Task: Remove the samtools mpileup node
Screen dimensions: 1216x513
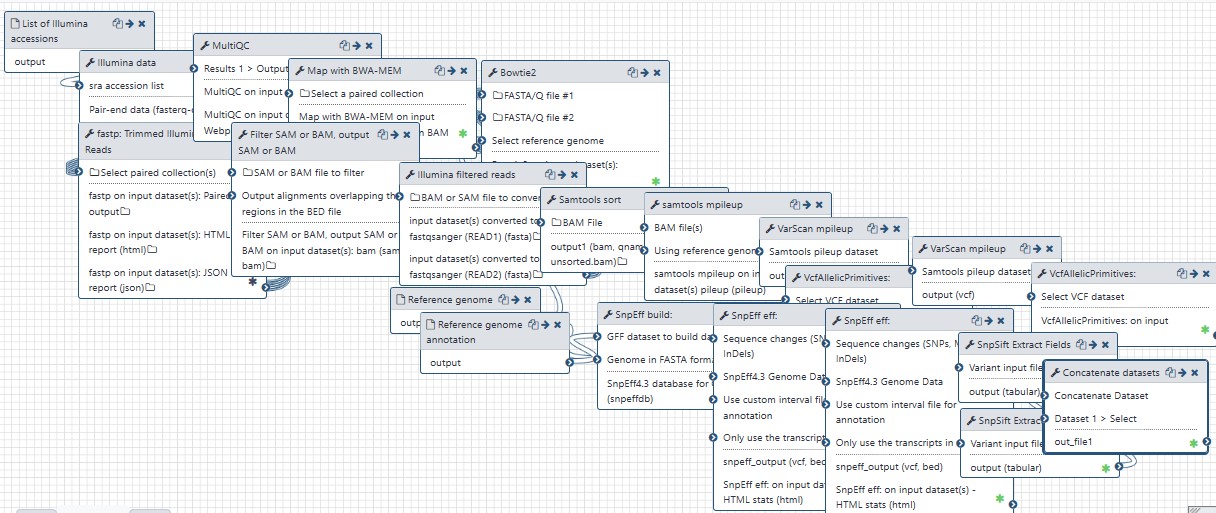Action: coord(820,204)
